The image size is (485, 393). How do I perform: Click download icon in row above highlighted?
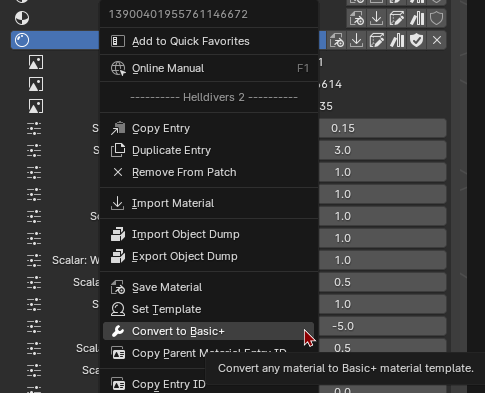coord(377,18)
